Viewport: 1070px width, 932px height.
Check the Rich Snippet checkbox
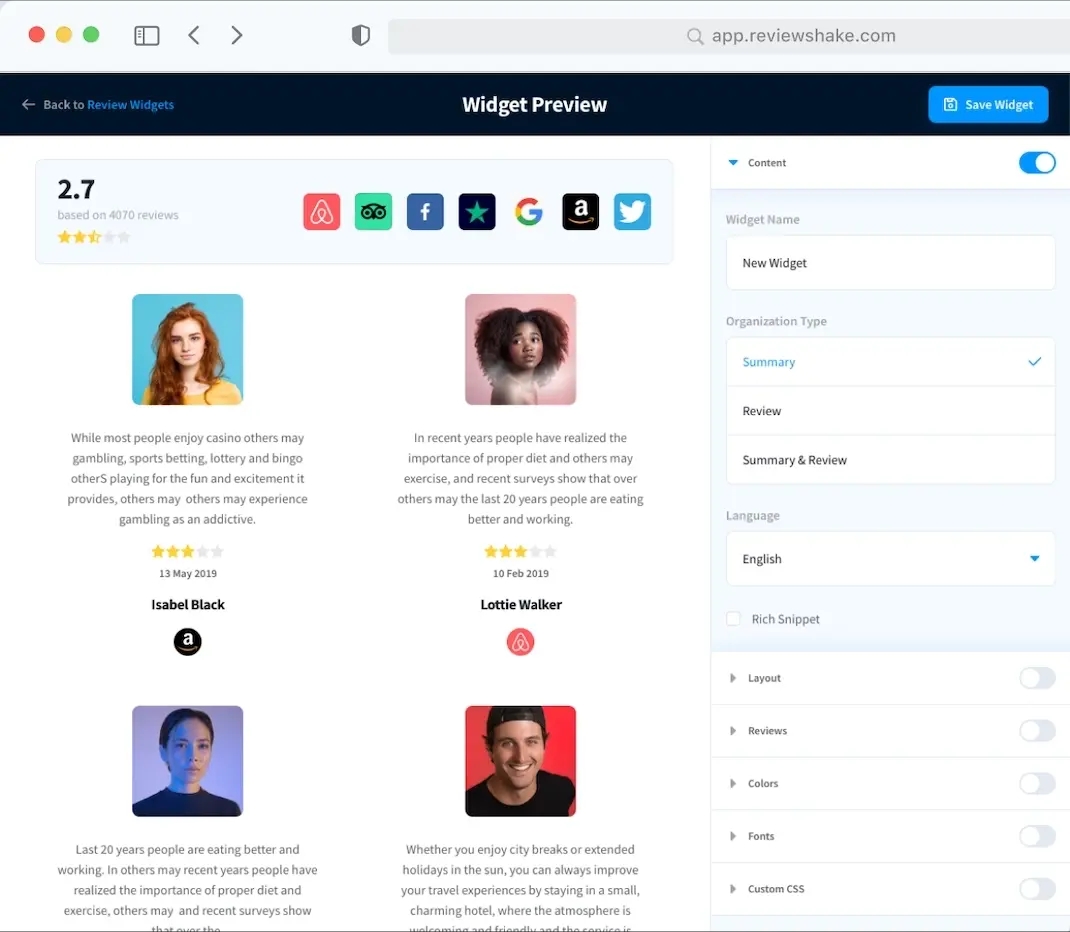[734, 619]
